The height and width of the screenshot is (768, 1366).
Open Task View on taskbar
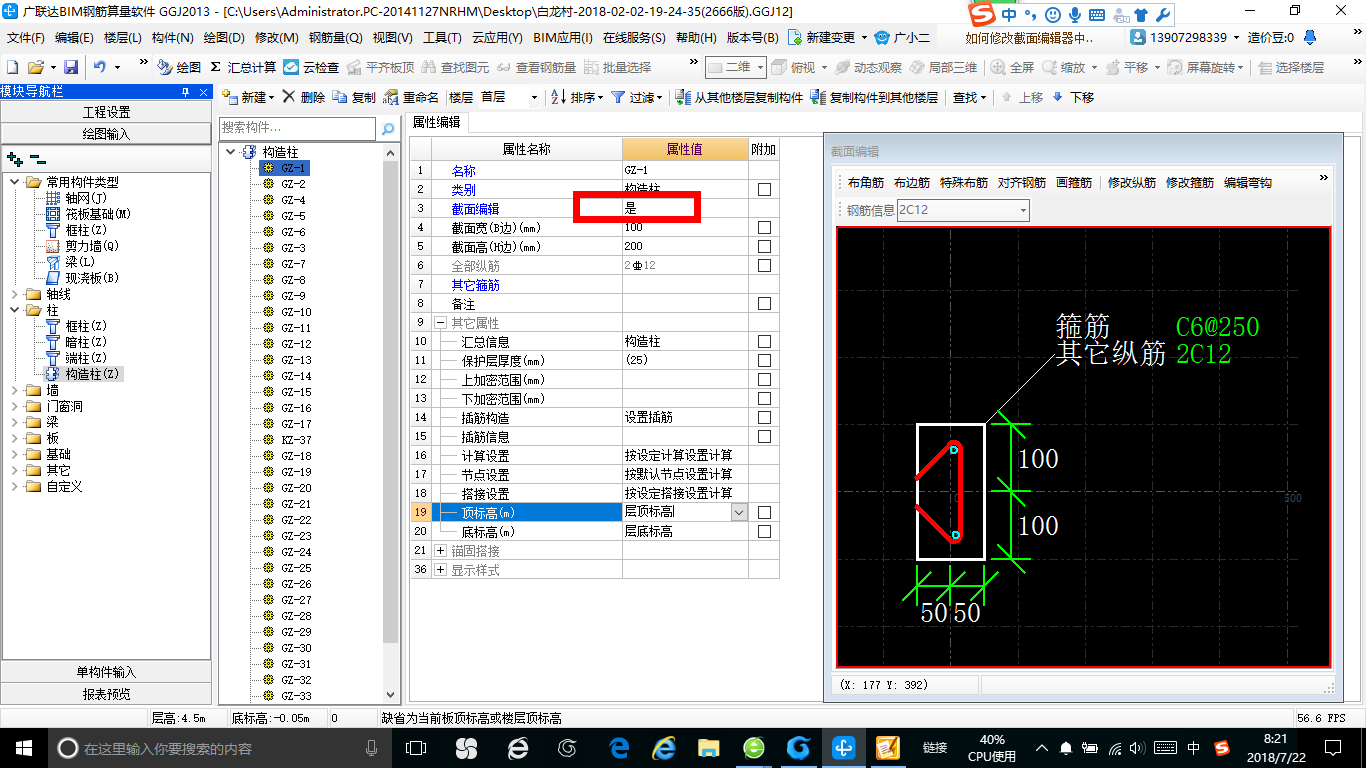(415, 748)
